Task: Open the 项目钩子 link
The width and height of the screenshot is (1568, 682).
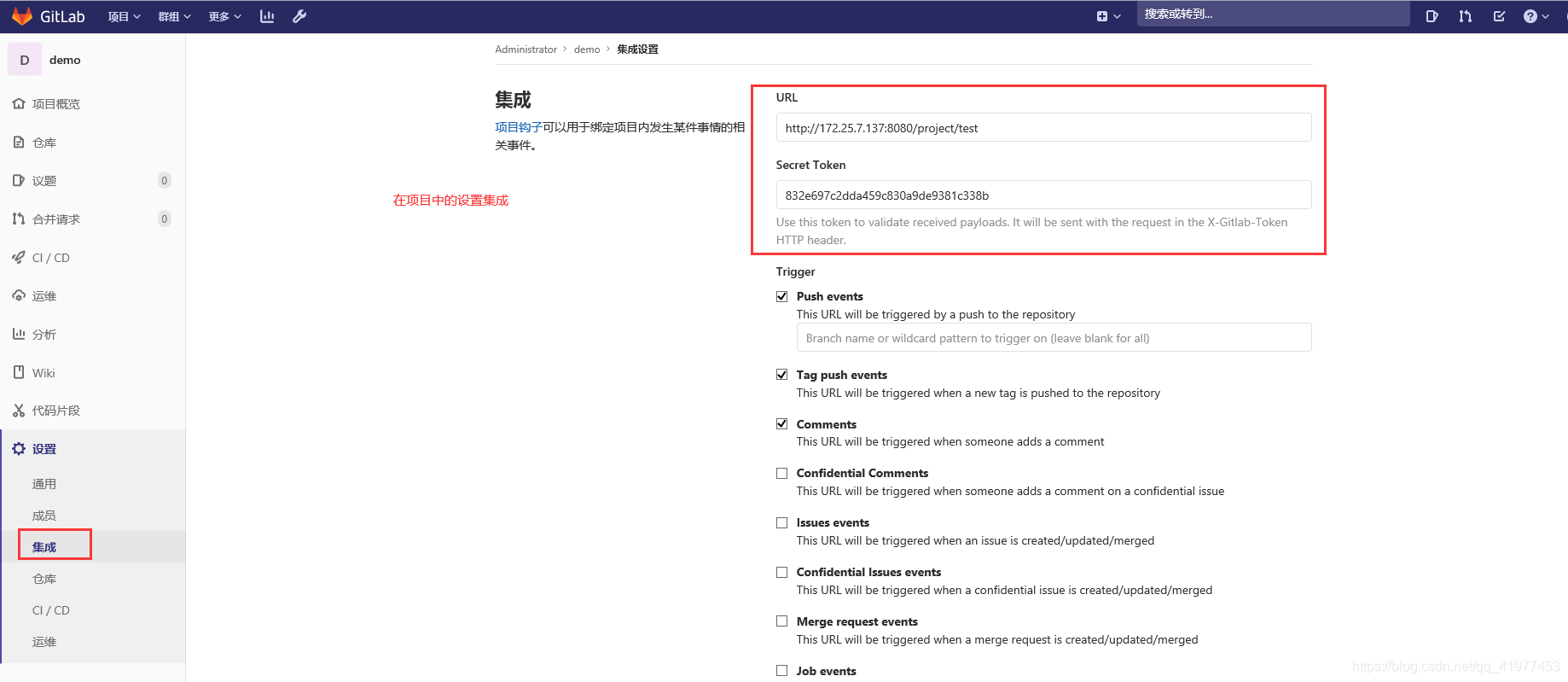Action: coord(519,127)
